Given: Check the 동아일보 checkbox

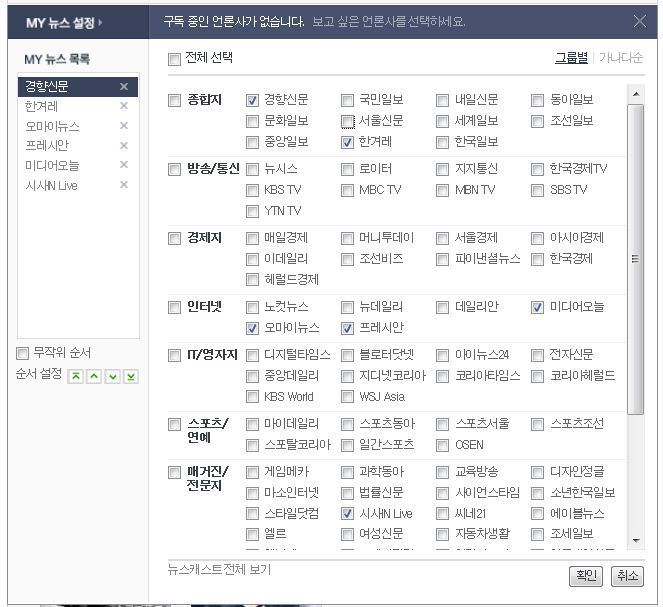Looking at the screenshot, I should 537,101.
